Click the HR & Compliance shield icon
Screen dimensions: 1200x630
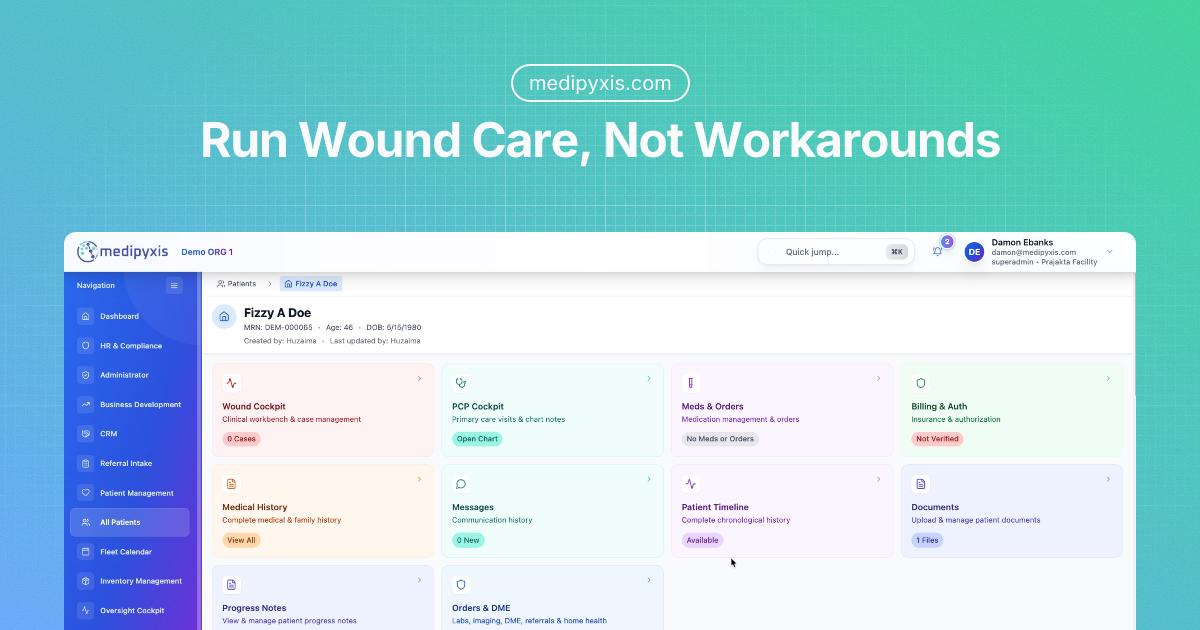click(86, 346)
